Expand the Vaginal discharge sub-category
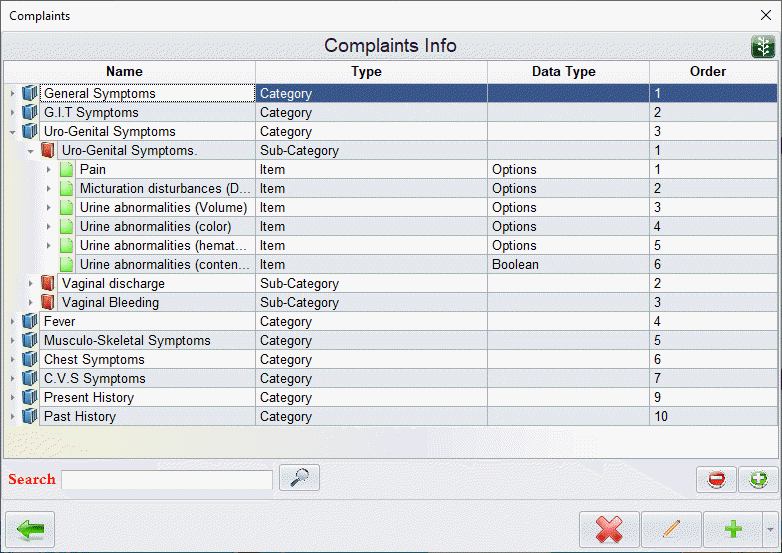This screenshot has width=782, height=553. (30, 284)
